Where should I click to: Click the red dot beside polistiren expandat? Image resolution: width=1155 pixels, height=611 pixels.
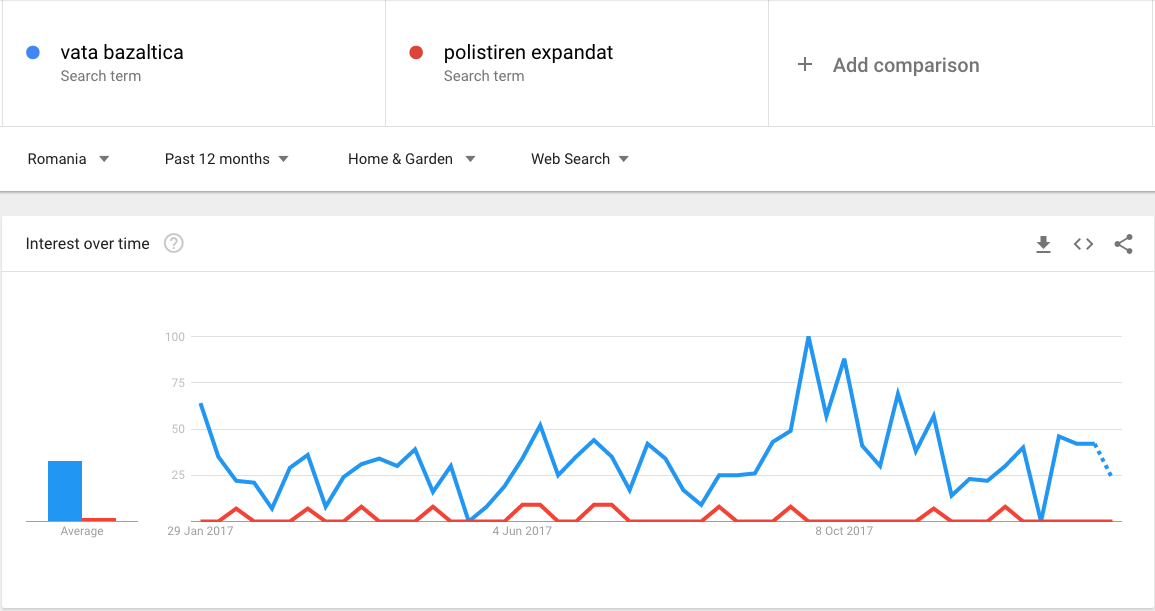coord(416,52)
